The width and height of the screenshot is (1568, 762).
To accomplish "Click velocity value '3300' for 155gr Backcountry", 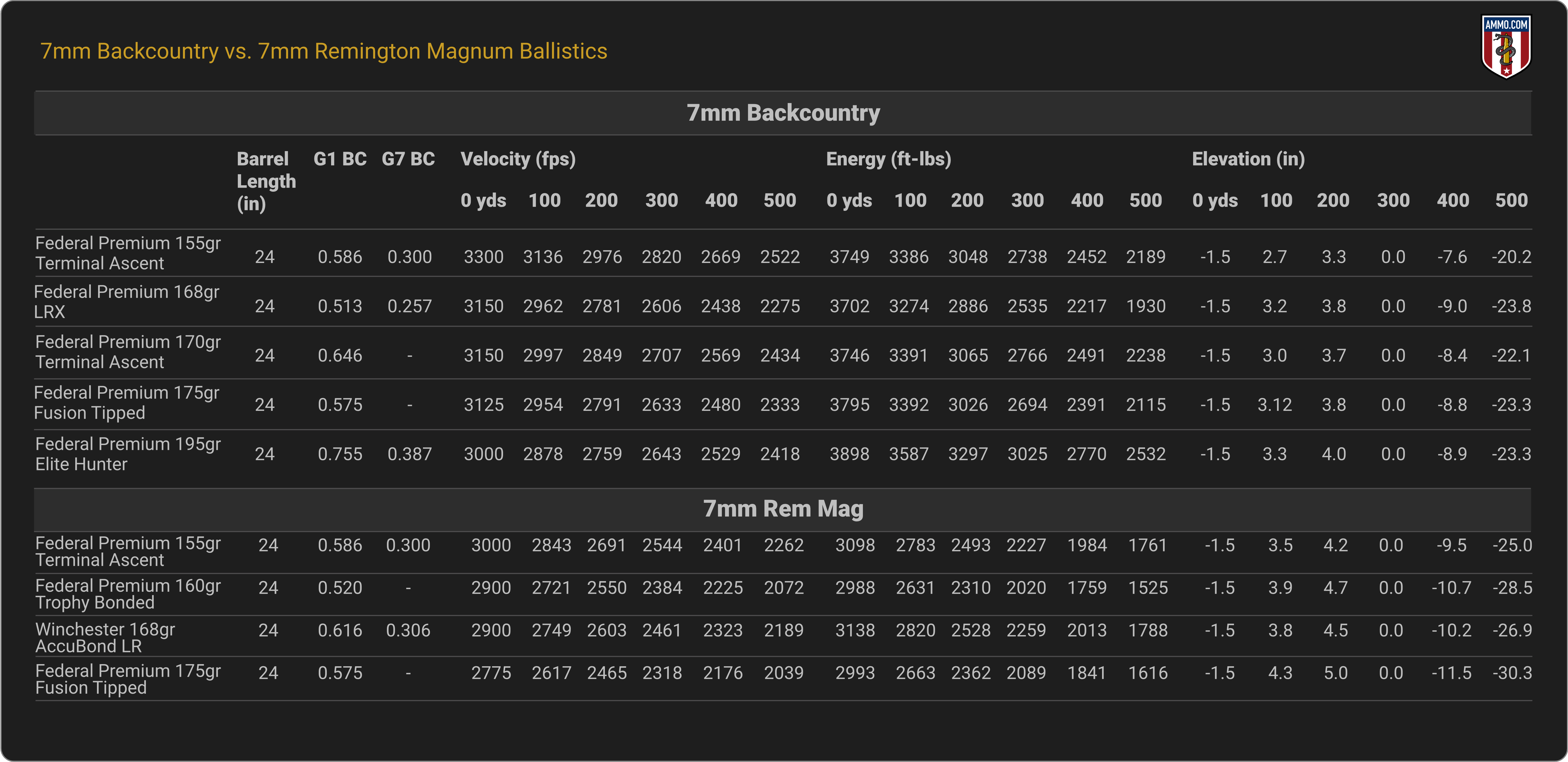I will pyautogui.click(x=483, y=257).
